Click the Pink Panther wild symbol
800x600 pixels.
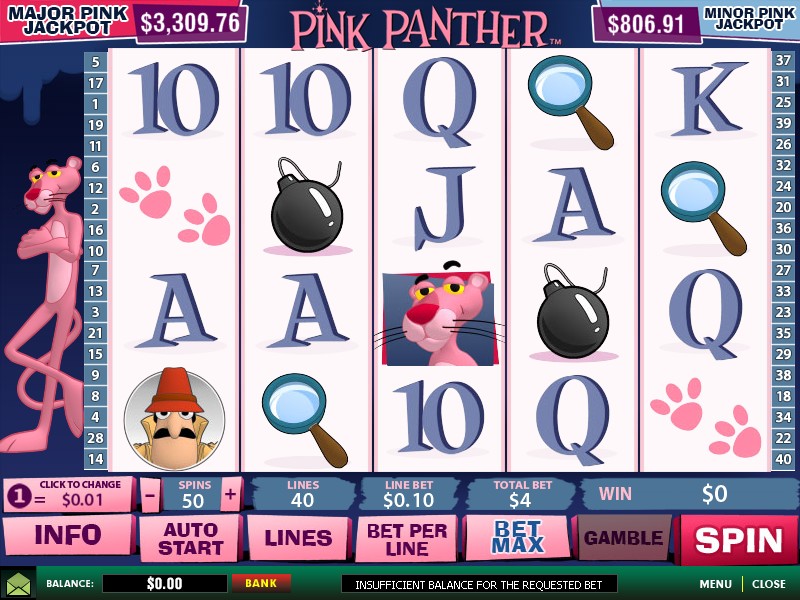[x=439, y=314]
